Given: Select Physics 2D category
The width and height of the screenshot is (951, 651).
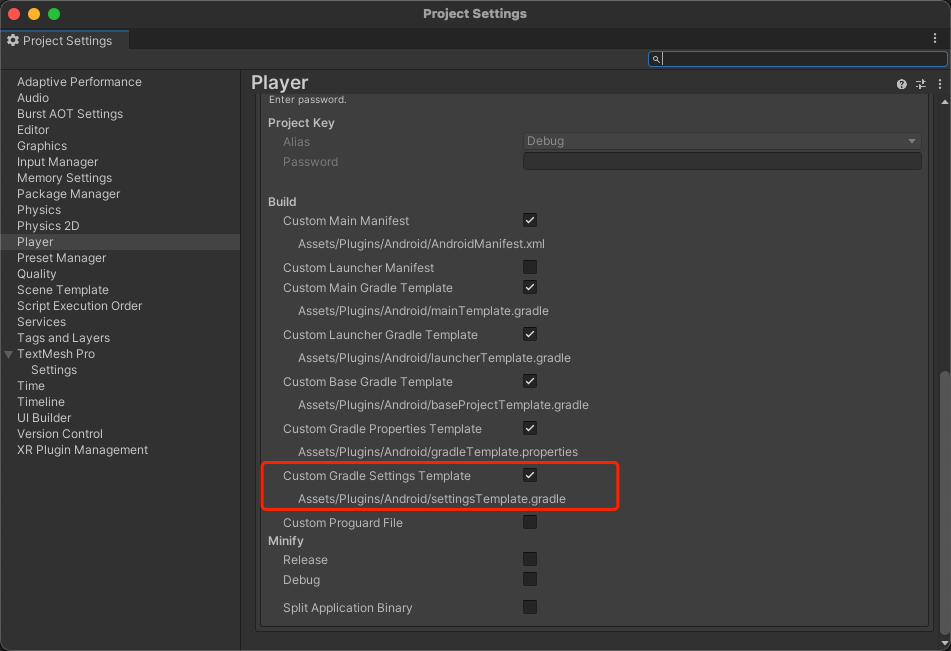Looking at the screenshot, I should (x=48, y=226).
